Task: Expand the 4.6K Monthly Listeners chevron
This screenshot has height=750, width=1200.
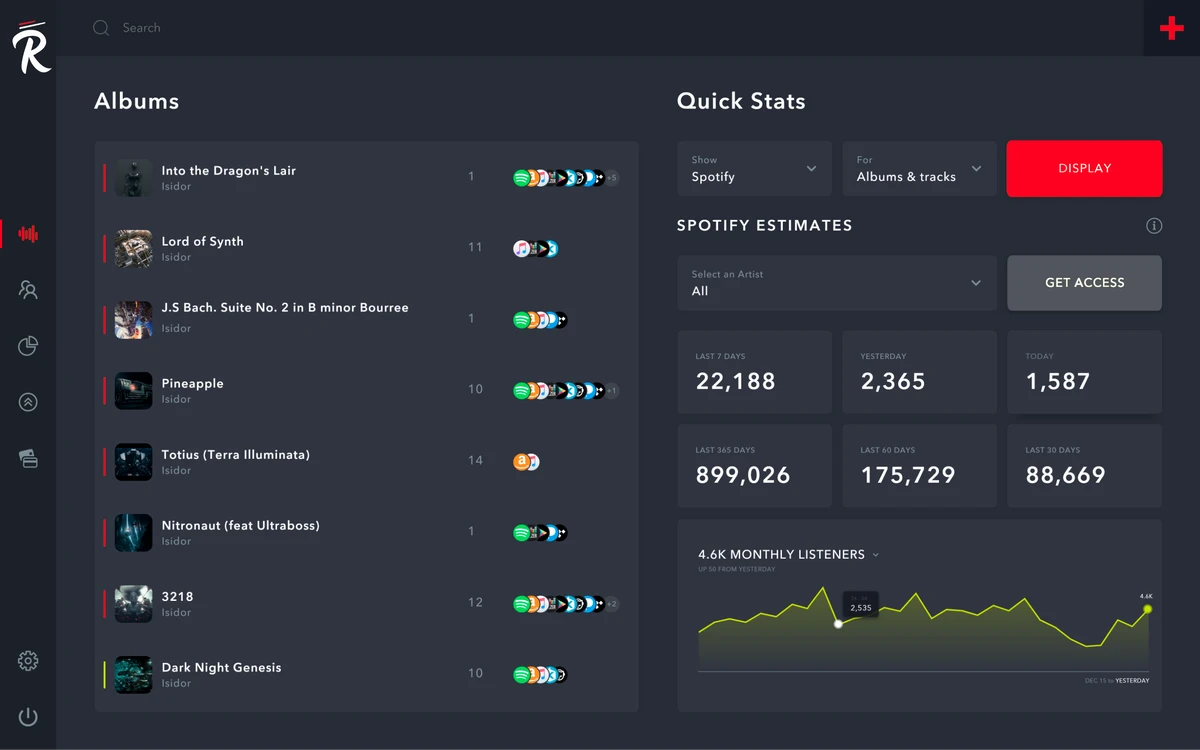Action: click(876, 555)
